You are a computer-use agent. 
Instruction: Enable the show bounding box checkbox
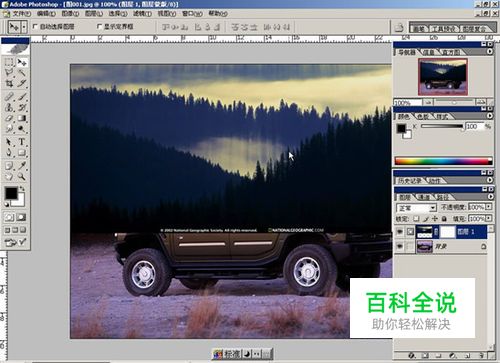[x=99, y=26]
